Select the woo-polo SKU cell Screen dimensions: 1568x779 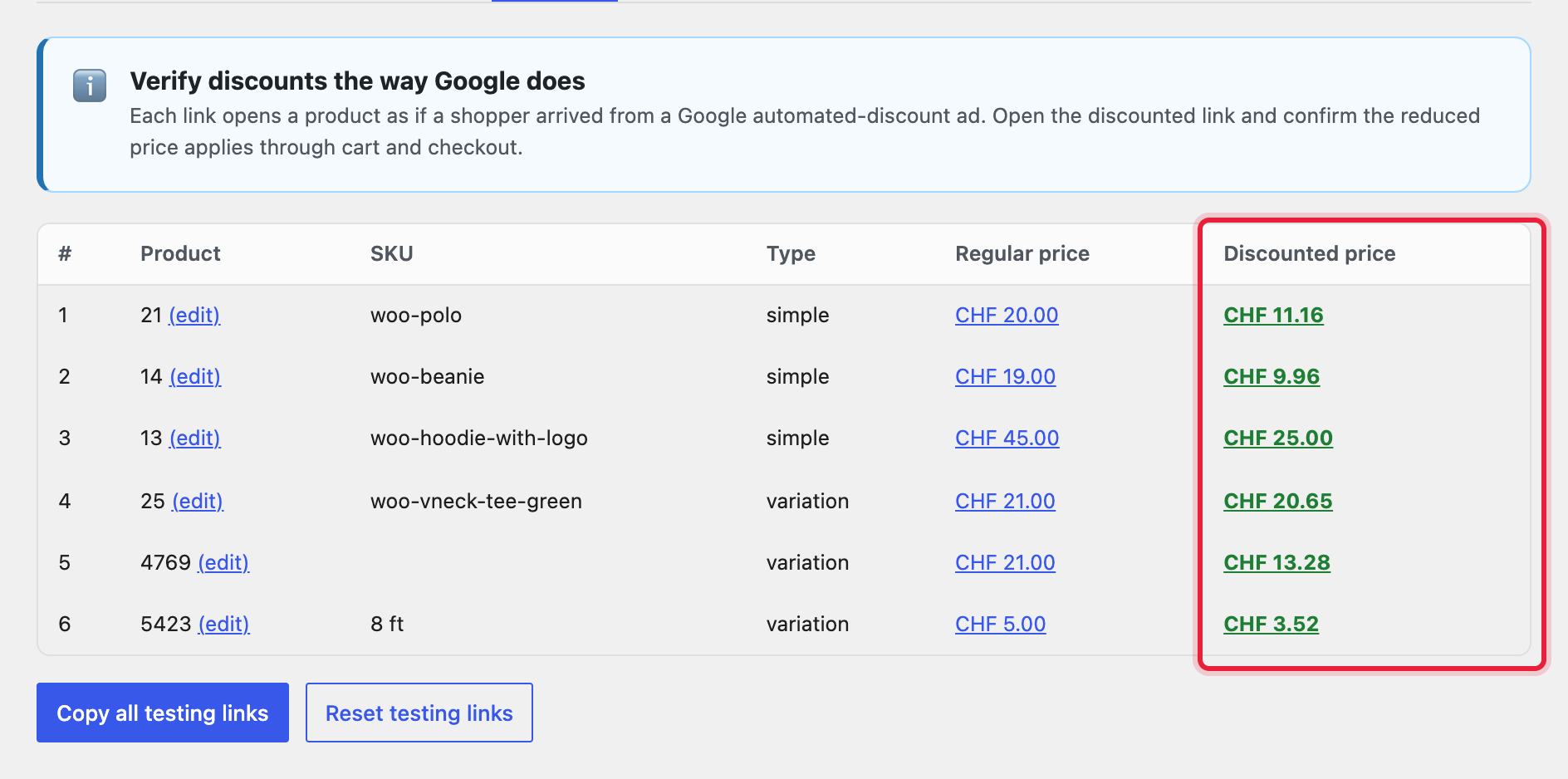pyautogui.click(x=416, y=316)
